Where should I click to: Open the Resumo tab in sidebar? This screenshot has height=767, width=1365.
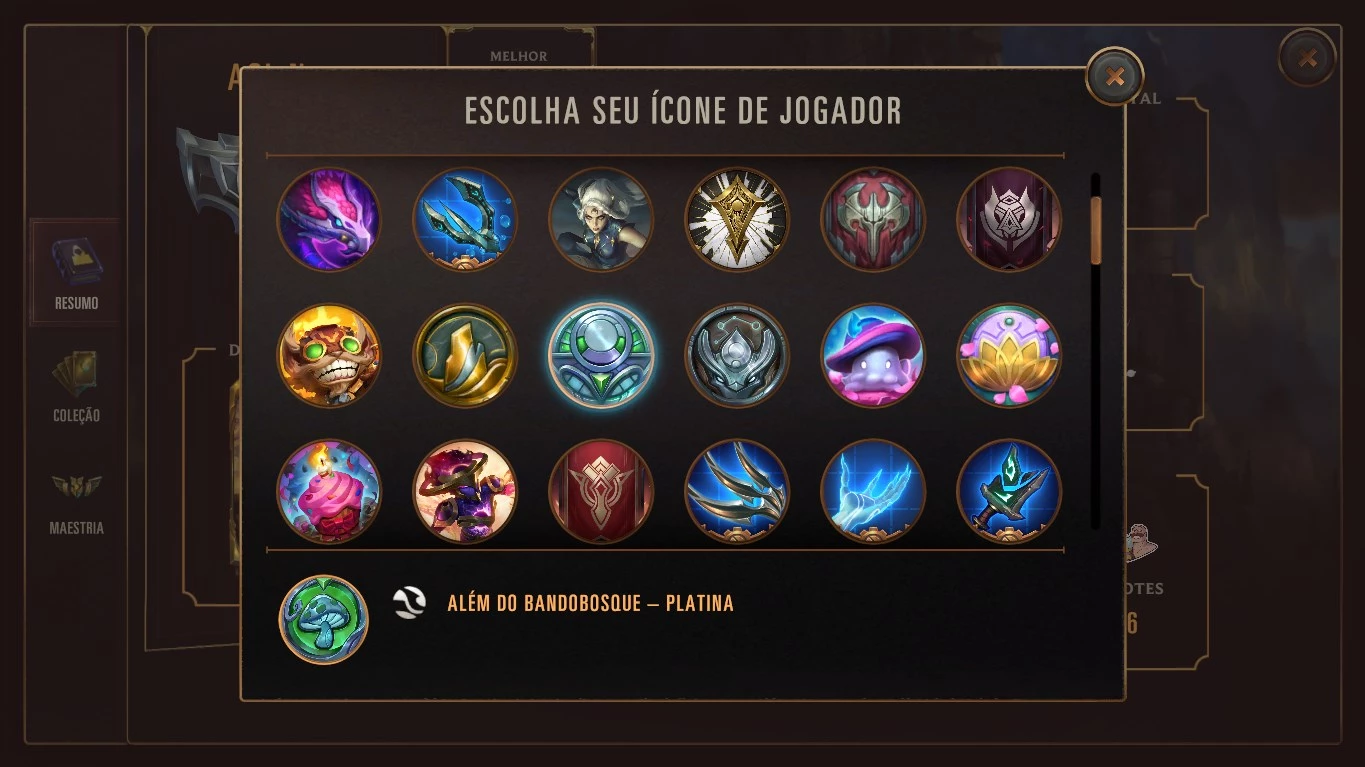[x=76, y=272]
